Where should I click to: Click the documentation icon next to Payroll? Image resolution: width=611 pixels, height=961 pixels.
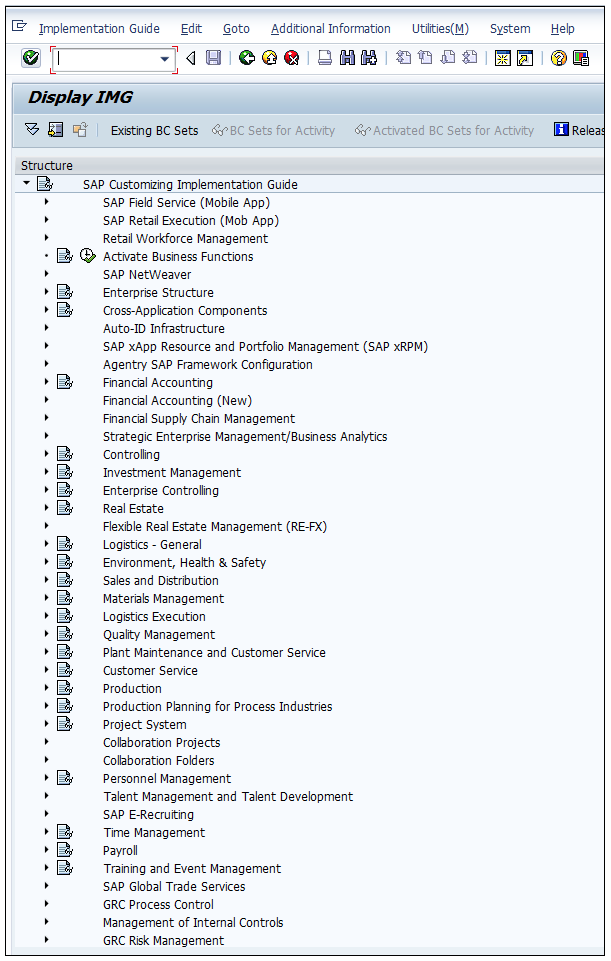pos(65,850)
